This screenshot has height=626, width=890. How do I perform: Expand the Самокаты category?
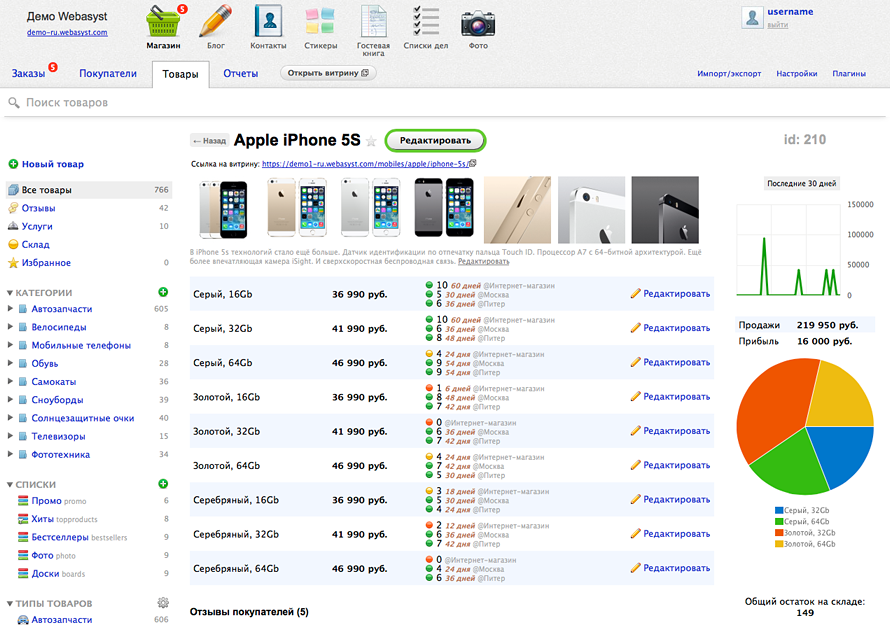(x=10, y=381)
